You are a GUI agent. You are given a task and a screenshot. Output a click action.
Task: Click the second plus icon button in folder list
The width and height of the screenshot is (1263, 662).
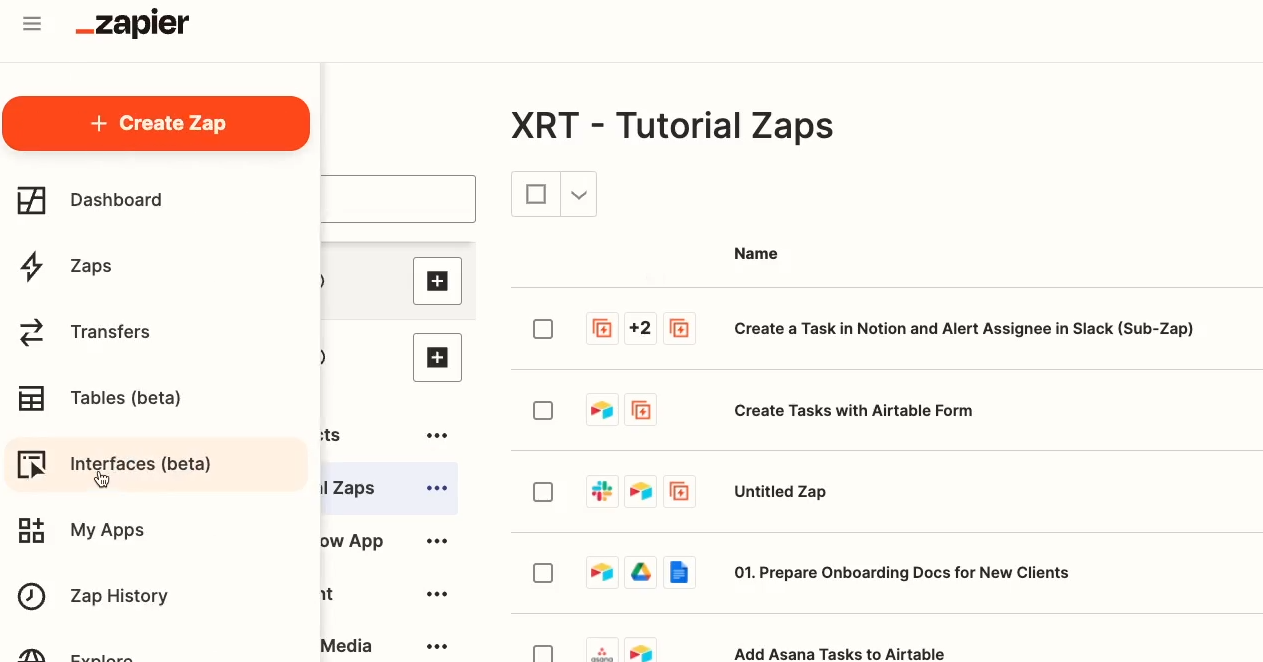click(x=437, y=357)
